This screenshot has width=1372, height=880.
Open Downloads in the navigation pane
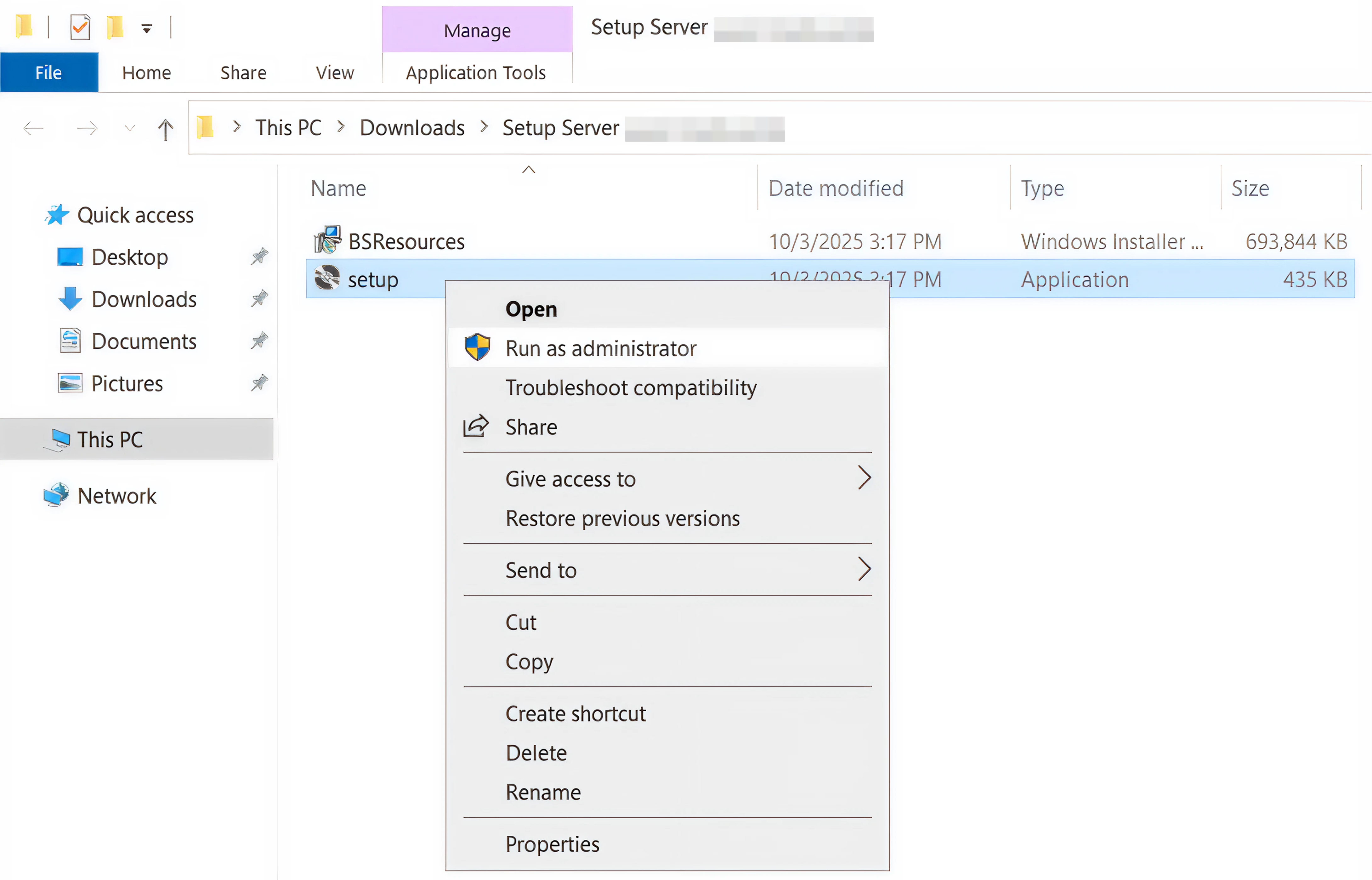[x=144, y=299]
